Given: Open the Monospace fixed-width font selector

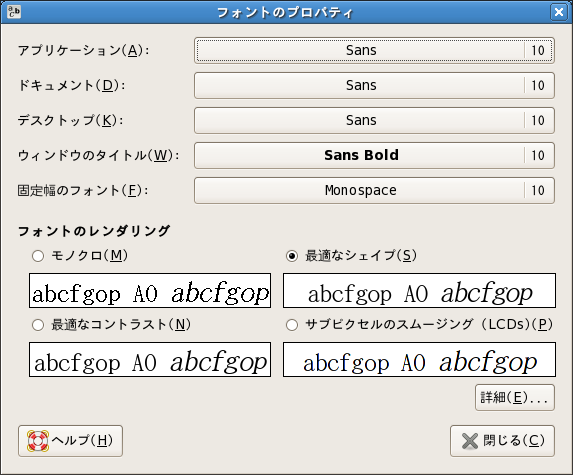Looking at the screenshot, I should point(374,190).
